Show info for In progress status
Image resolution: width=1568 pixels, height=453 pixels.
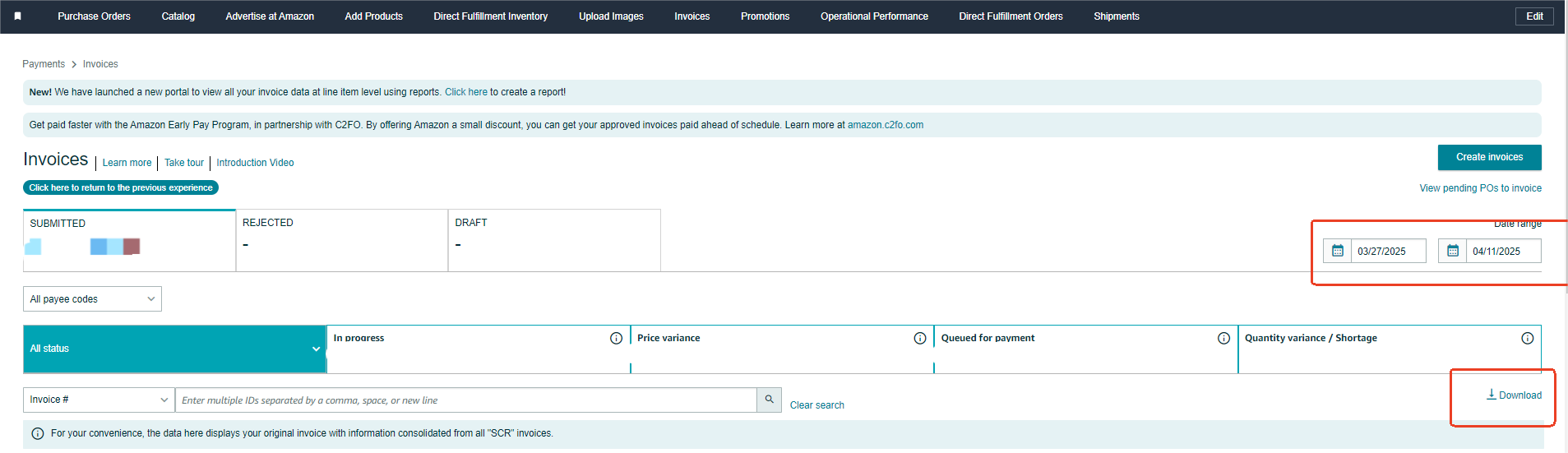tap(616, 338)
